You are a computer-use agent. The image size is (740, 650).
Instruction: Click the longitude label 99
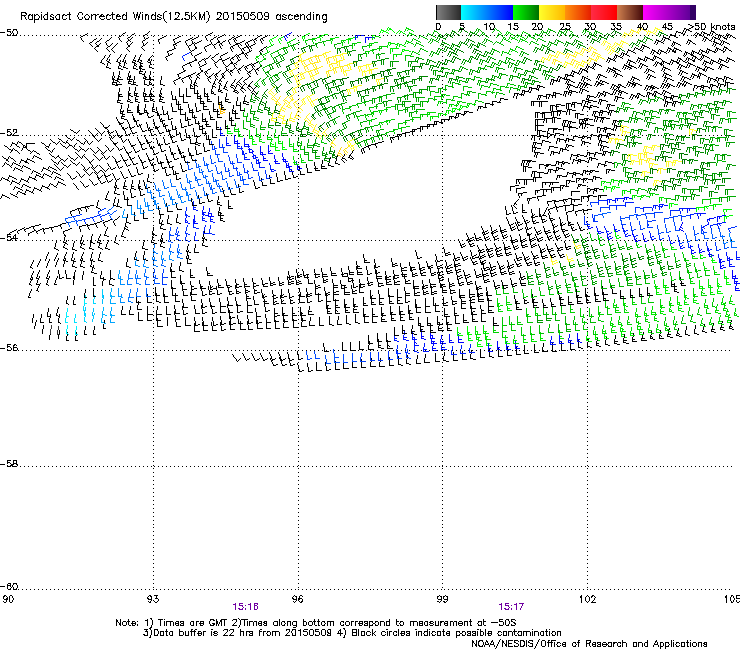click(442, 599)
